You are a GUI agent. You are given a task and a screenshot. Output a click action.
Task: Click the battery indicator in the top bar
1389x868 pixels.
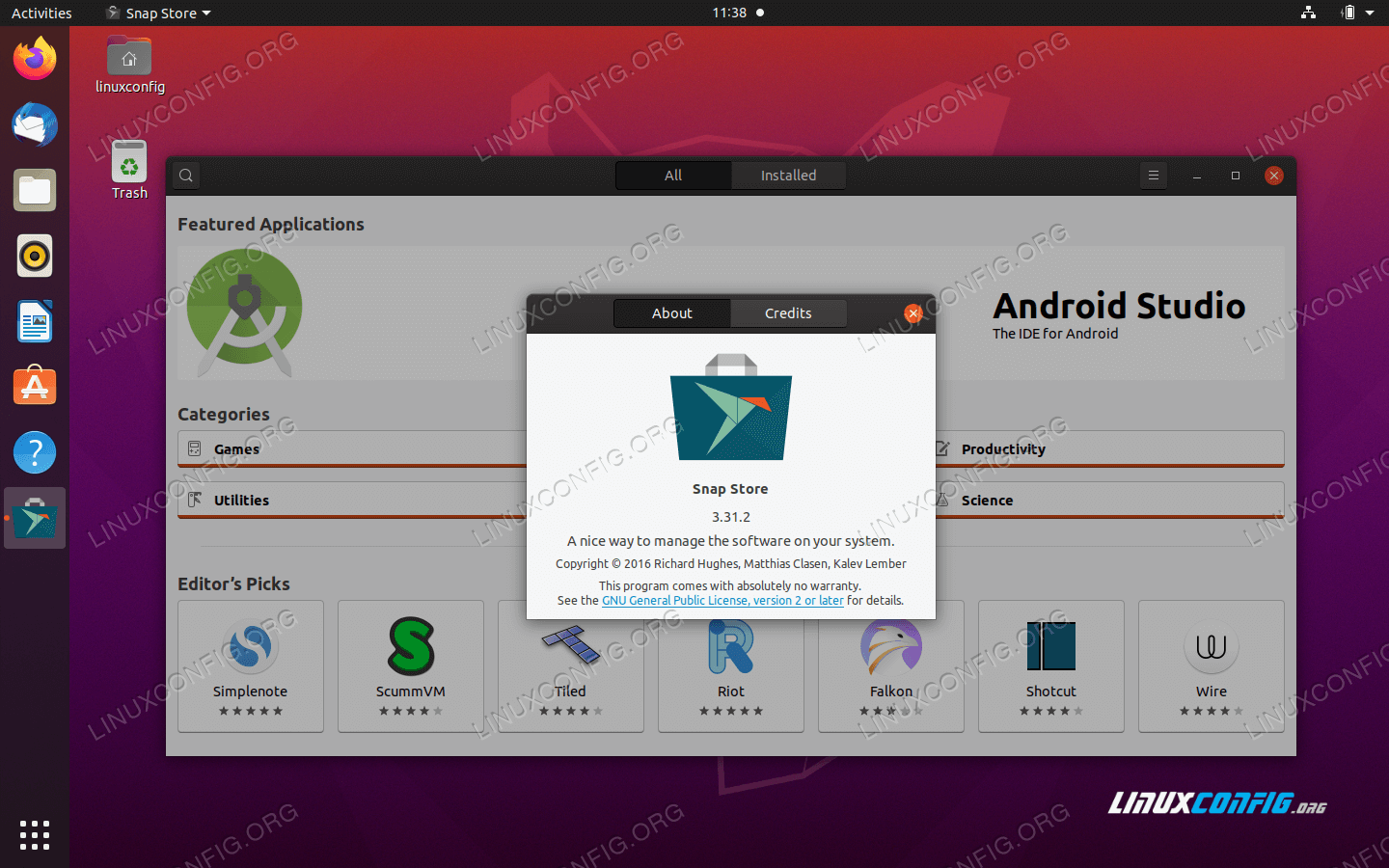1348,13
